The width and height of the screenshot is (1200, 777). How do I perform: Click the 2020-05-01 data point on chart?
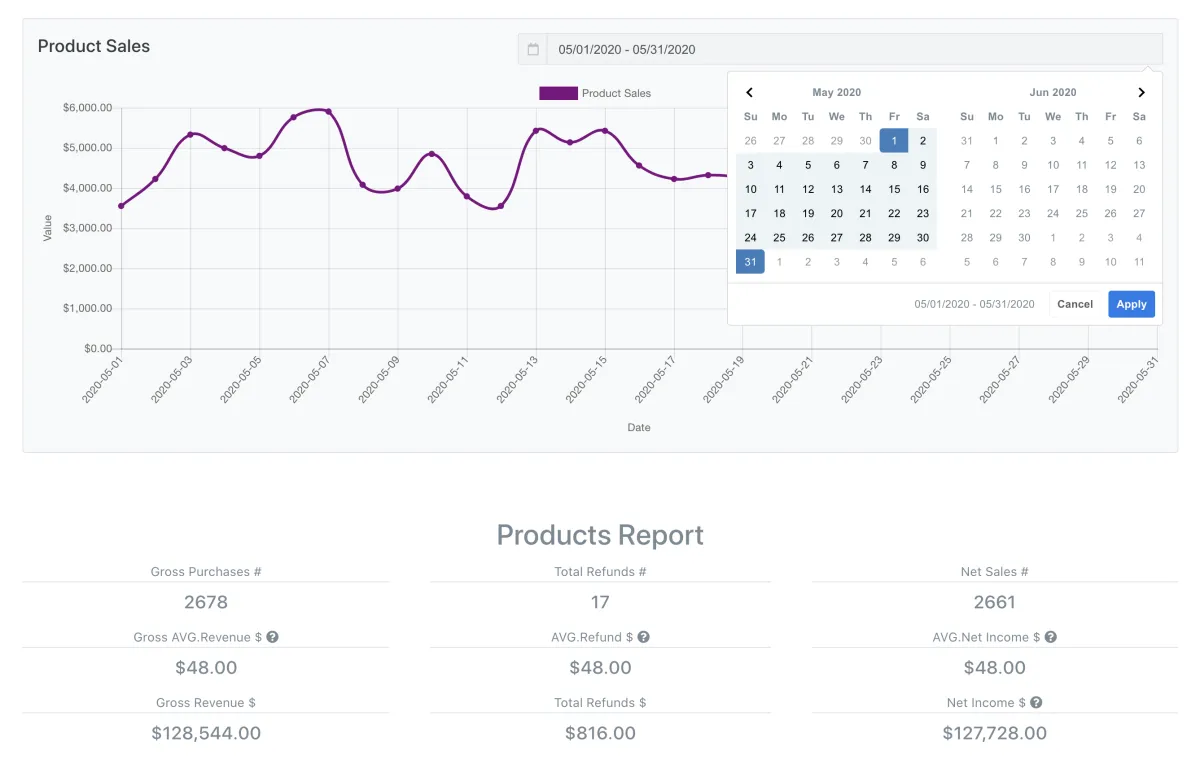121,206
